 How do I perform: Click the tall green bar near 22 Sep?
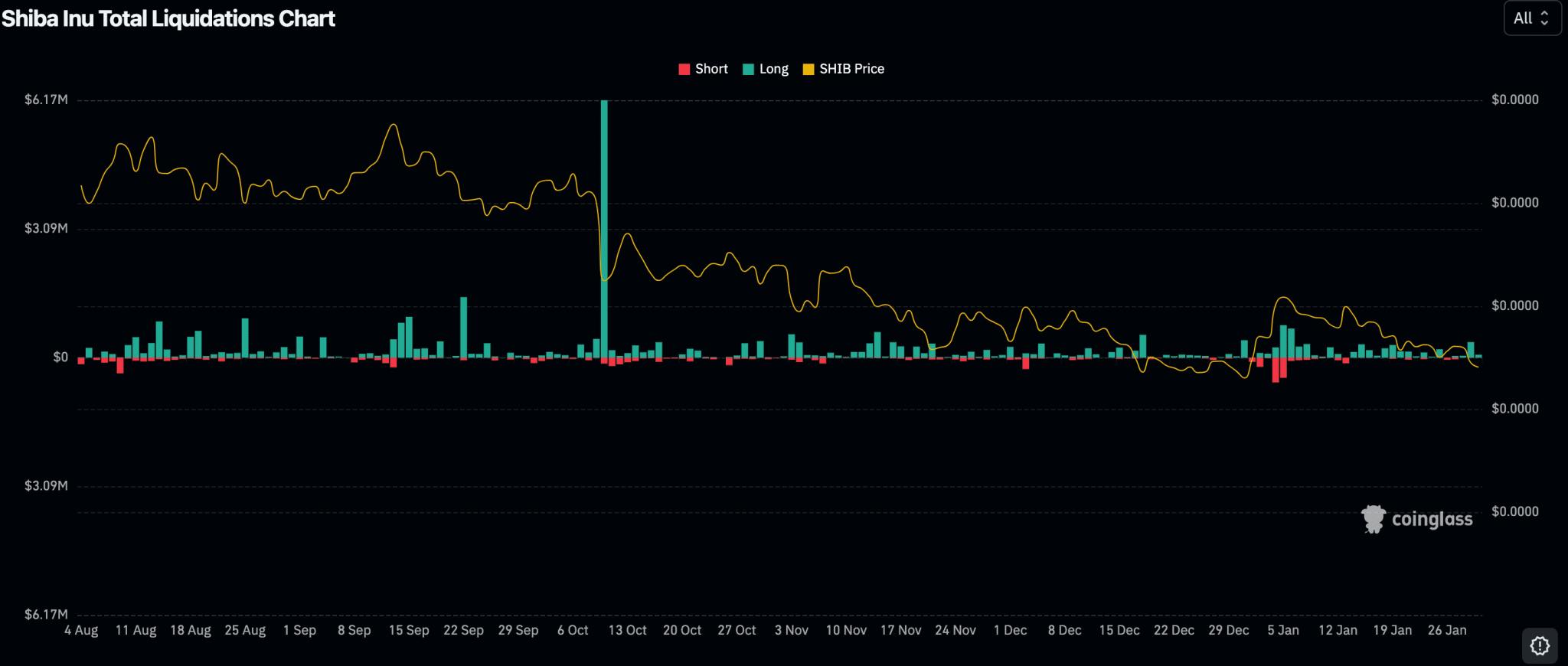pos(464,327)
